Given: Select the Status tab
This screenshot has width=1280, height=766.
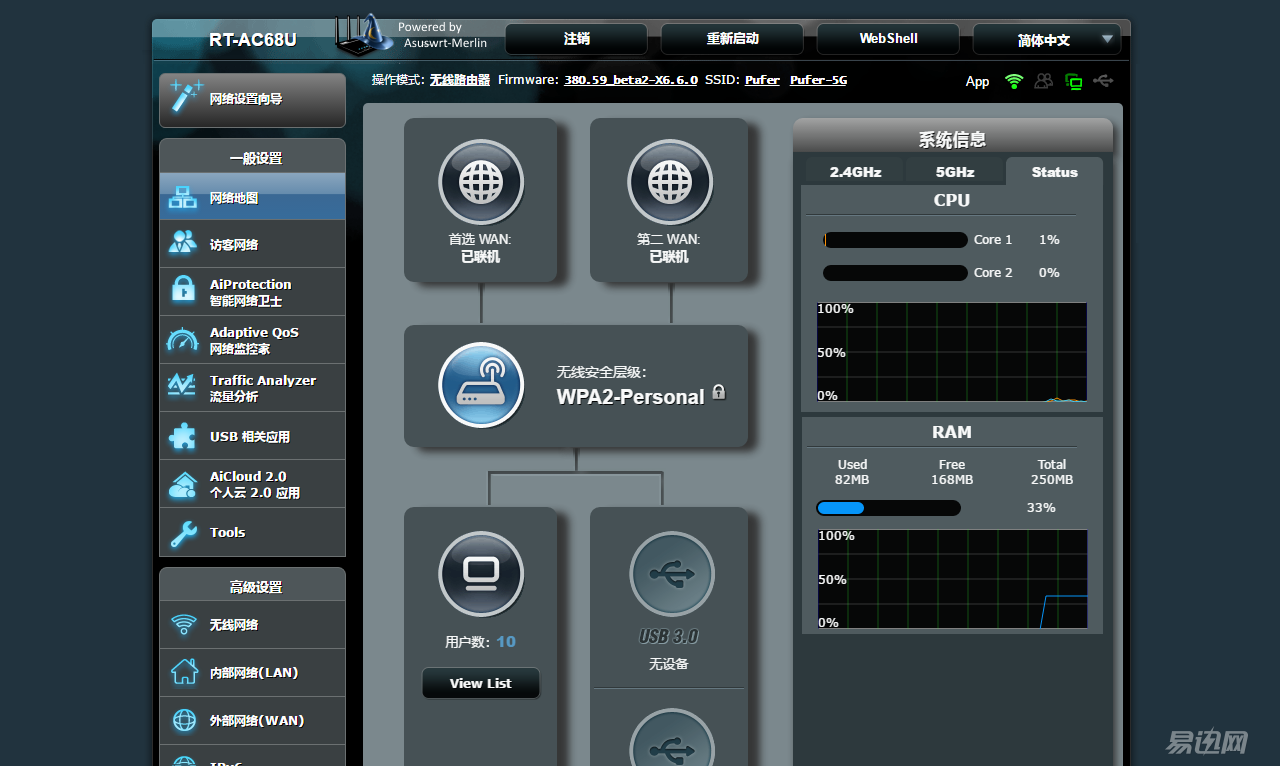Looking at the screenshot, I should click(1055, 172).
